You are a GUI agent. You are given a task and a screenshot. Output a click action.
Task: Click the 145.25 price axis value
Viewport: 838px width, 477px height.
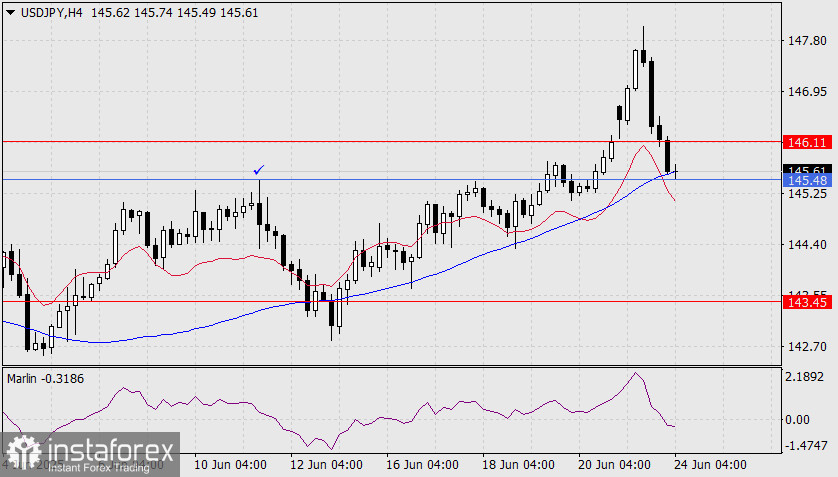coord(807,193)
